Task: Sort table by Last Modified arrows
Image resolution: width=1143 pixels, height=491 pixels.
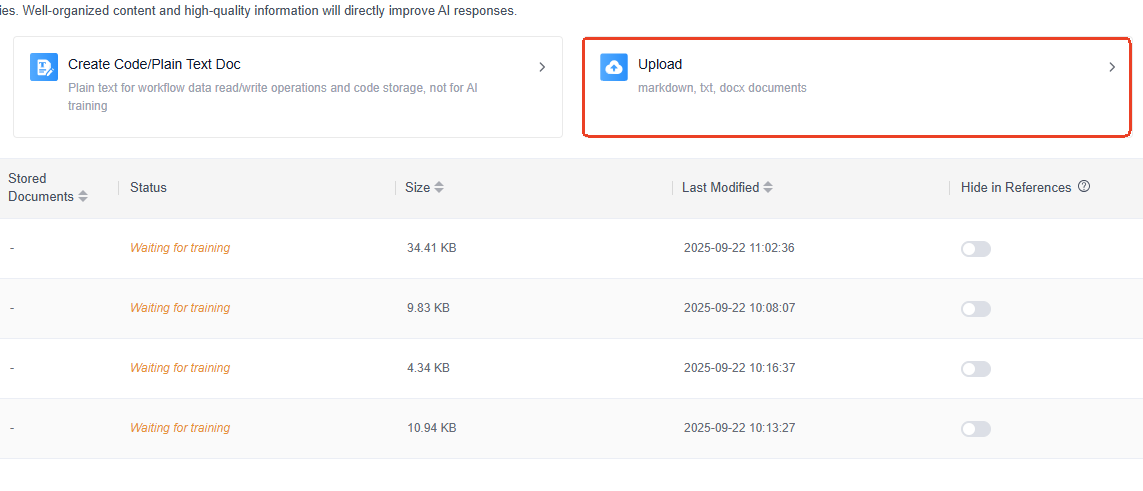Action: pyautogui.click(x=768, y=188)
